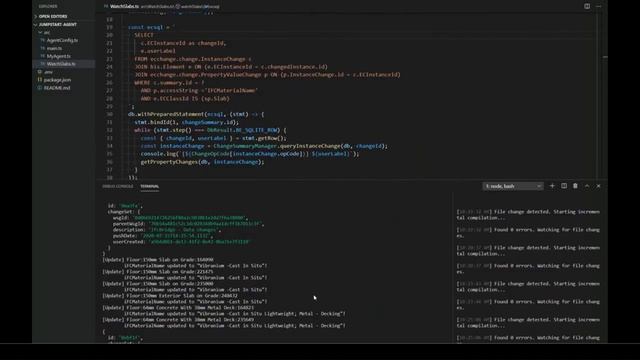Create a new terminal with plus icon
Viewport: 640px width, 360px height.
[x=552, y=186]
